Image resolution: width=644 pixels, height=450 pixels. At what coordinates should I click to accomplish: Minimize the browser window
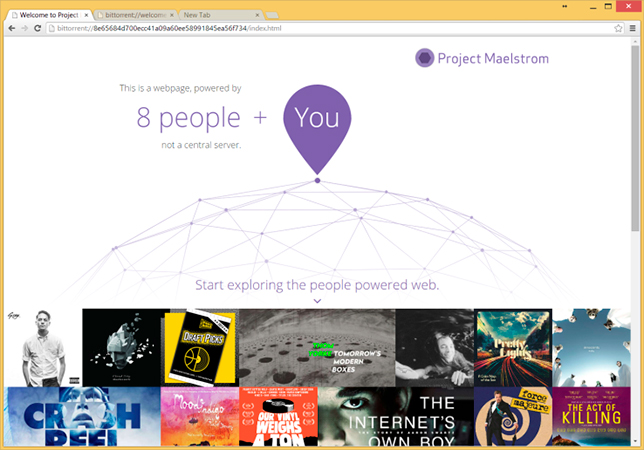point(593,7)
